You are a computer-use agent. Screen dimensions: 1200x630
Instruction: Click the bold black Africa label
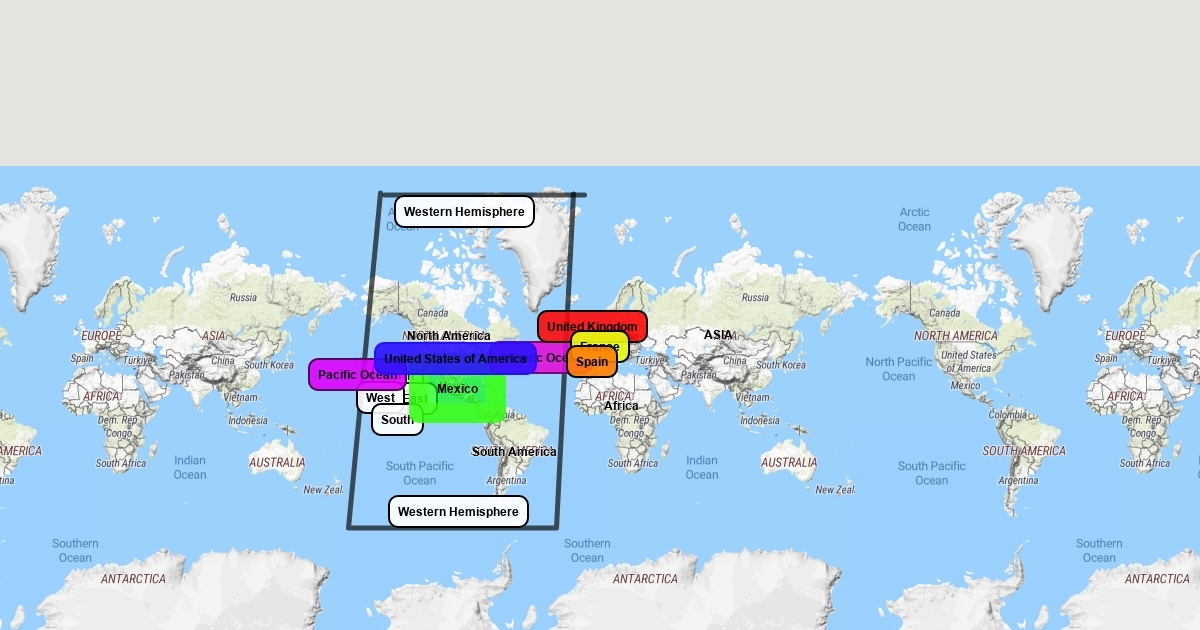621,406
